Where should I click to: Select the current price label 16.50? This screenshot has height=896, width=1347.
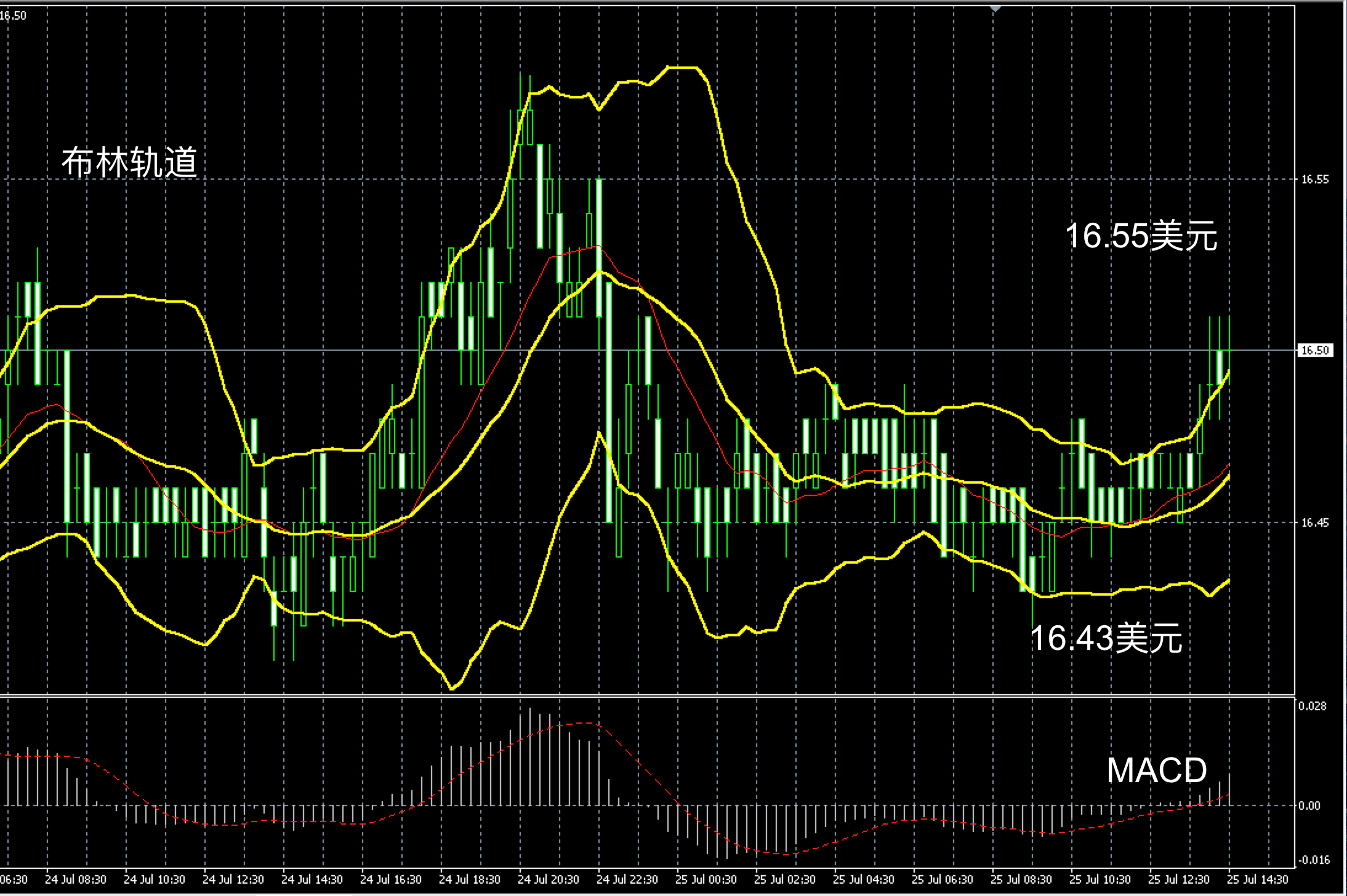tap(1315, 350)
